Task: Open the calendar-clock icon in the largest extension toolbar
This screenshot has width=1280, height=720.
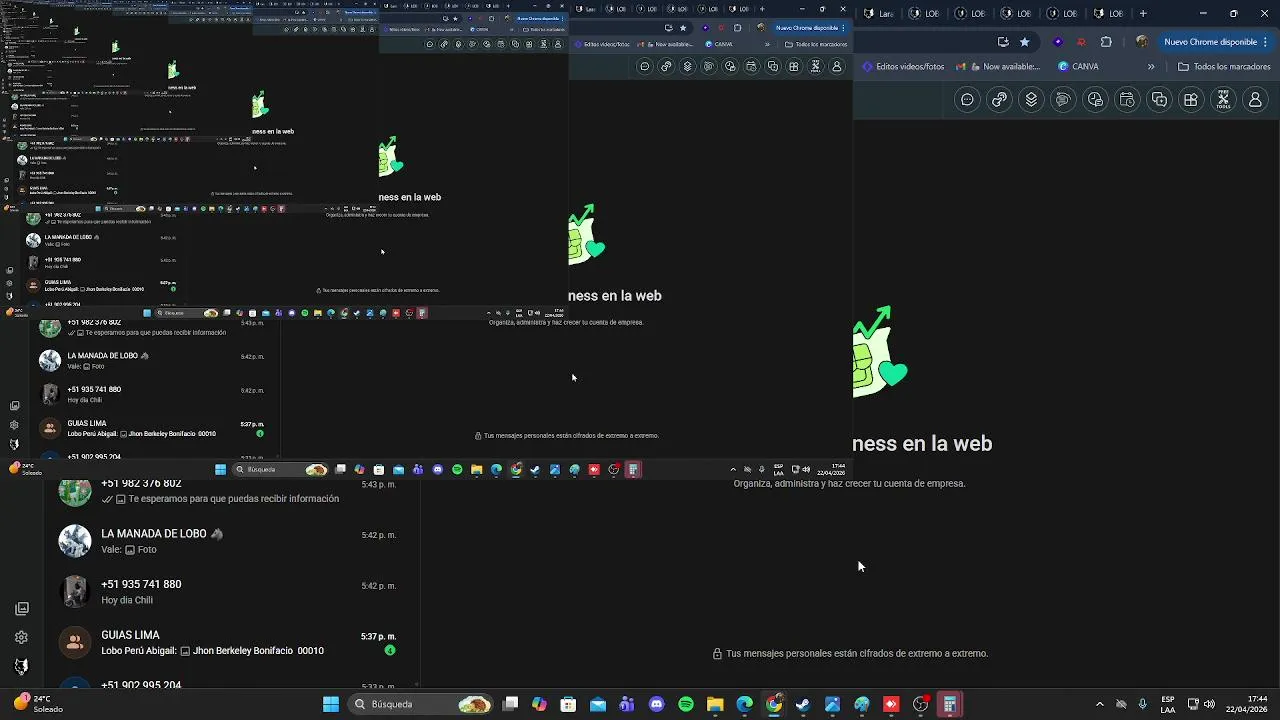Action: (1127, 100)
